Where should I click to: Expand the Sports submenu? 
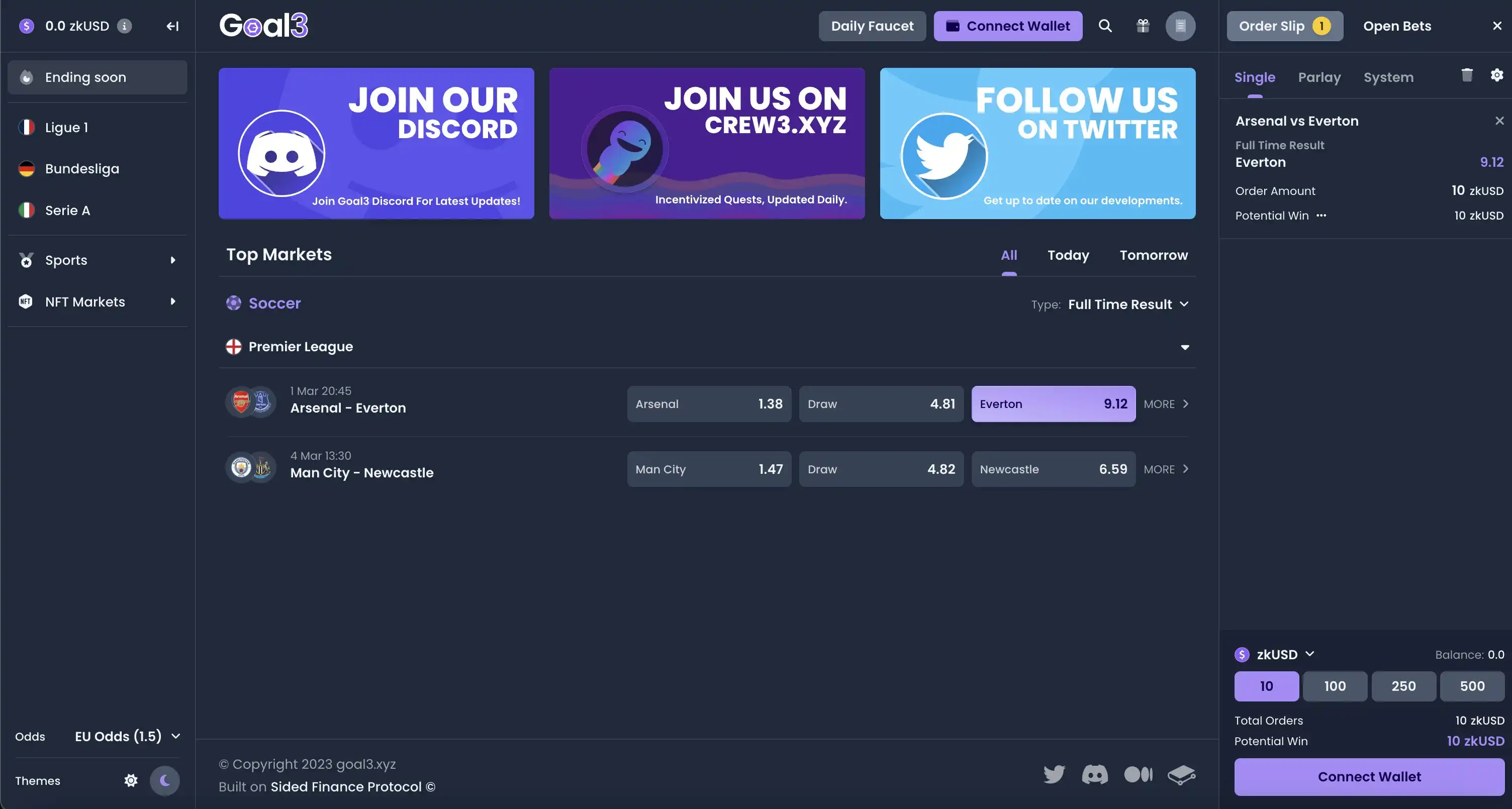(x=98, y=260)
